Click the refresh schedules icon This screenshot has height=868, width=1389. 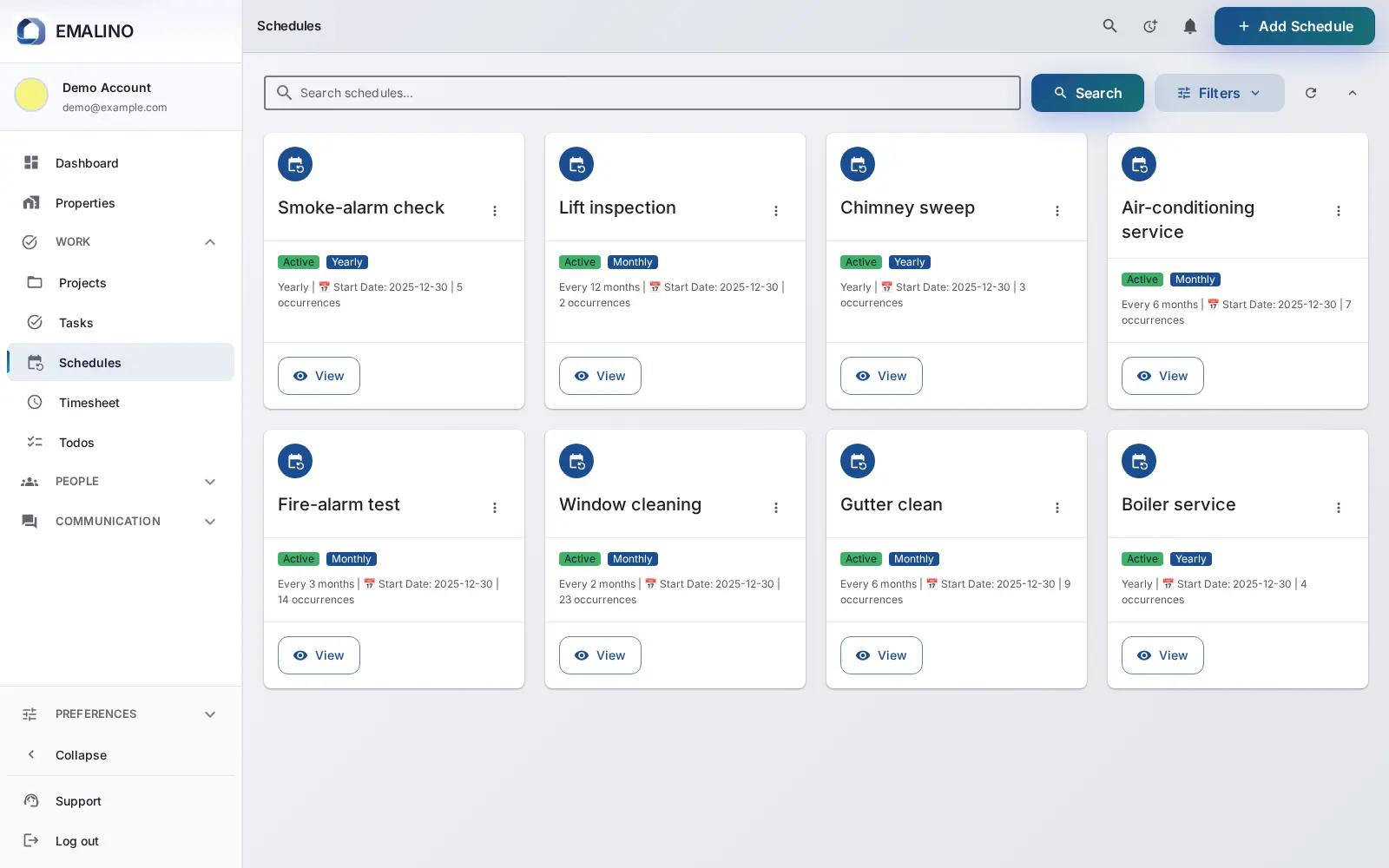tap(1311, 93)
